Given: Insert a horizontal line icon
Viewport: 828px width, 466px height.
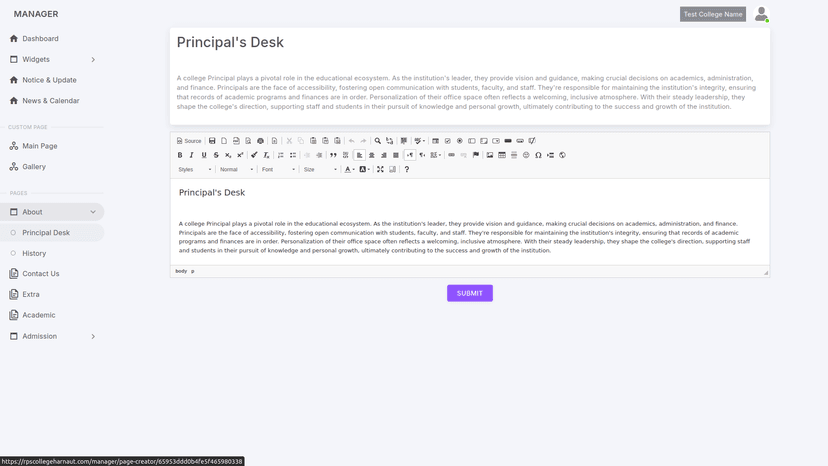Looking at the screenshot, I should [514, 155].
